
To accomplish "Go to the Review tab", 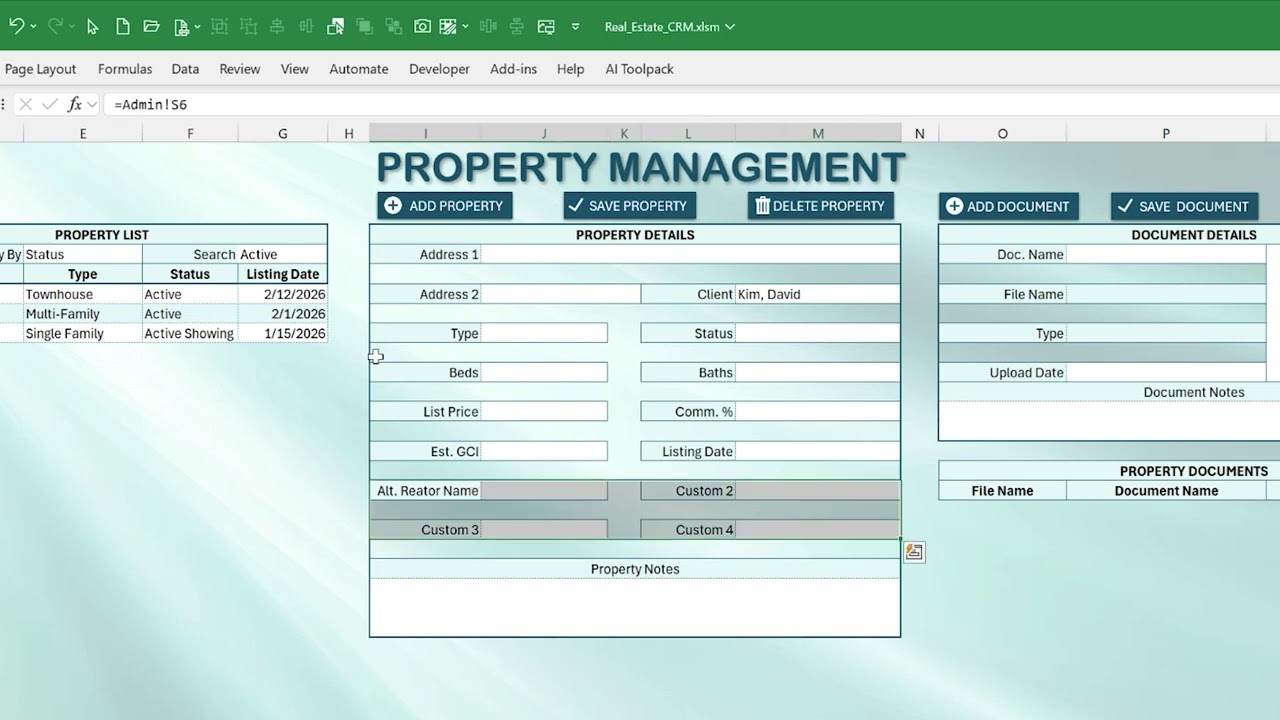I will (x=240, y=69).
